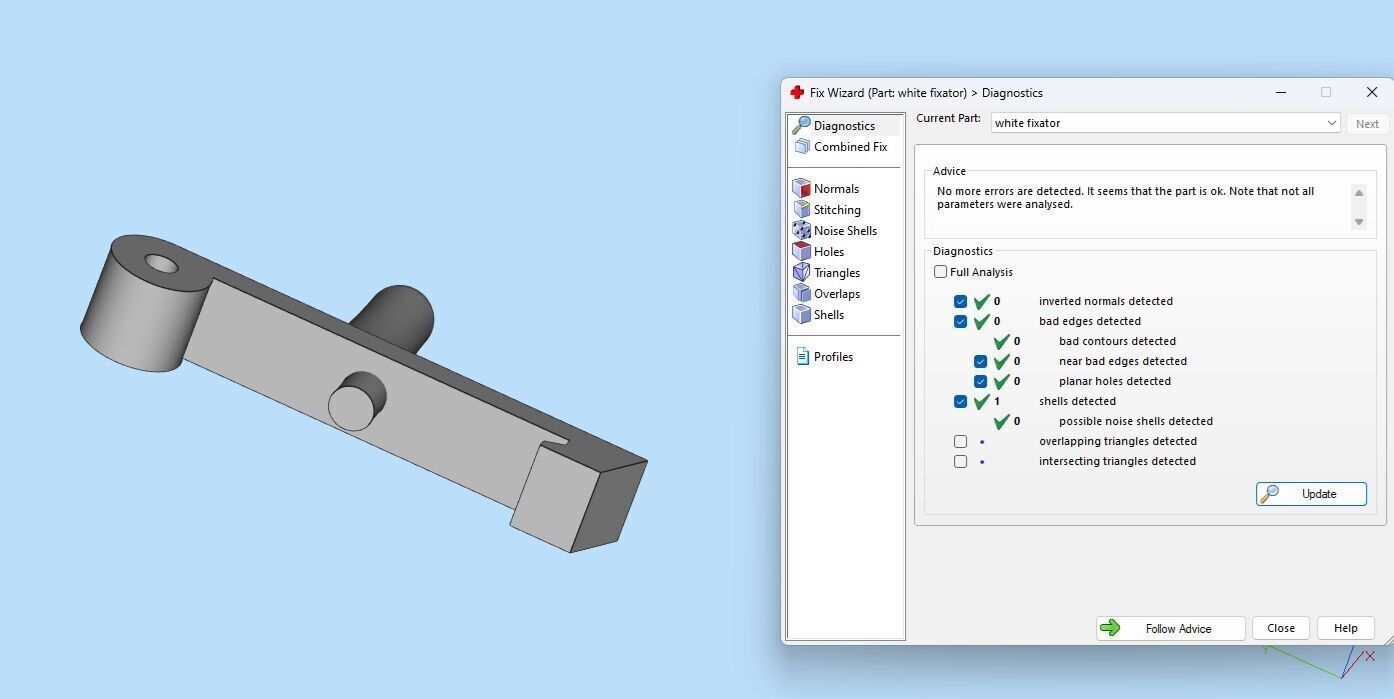Open the Diagnostics page
The image size is (1394, 699).
click(x=844, y=126)
